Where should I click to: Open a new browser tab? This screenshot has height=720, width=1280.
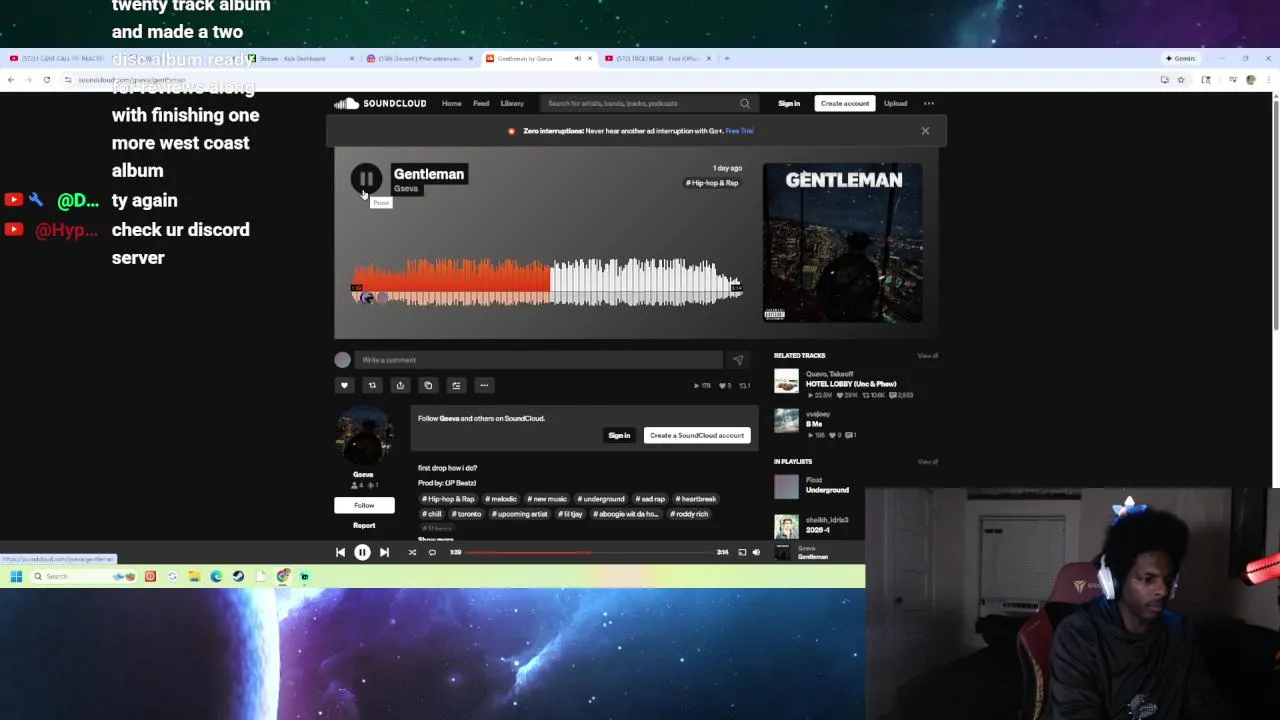[727, 58]
